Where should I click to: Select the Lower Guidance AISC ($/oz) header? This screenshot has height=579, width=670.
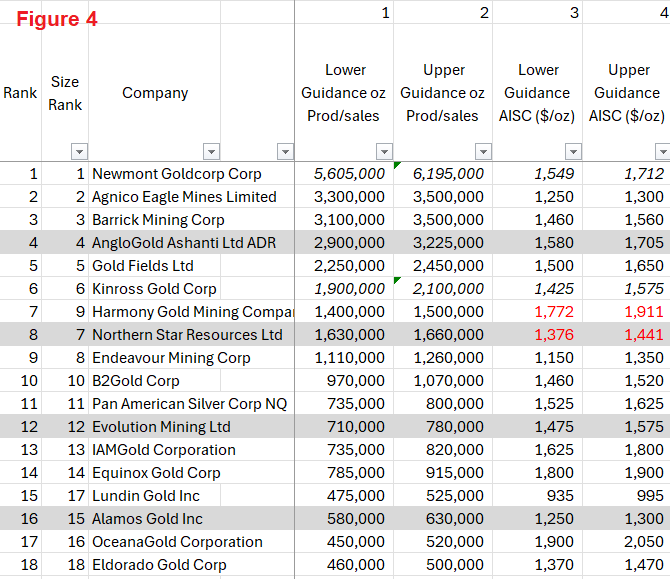pyautogui.click(x=537, y=93)
